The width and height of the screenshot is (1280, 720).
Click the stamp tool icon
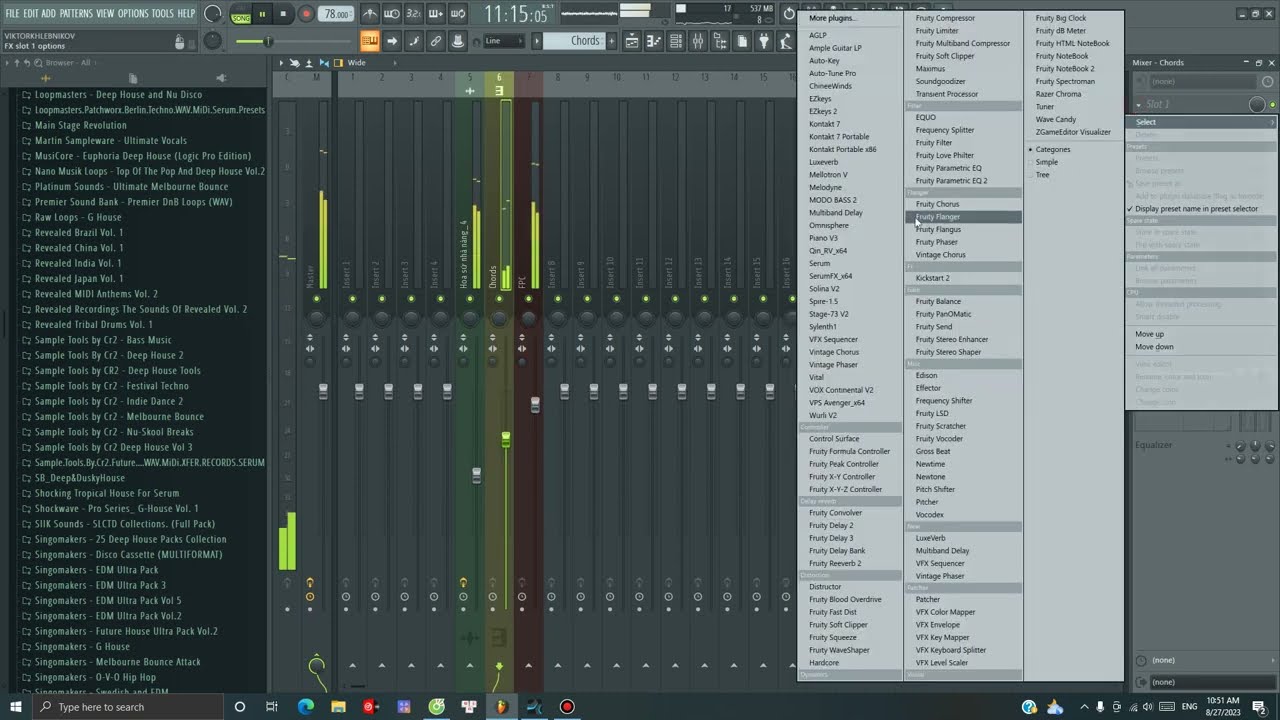click(458, 41)
